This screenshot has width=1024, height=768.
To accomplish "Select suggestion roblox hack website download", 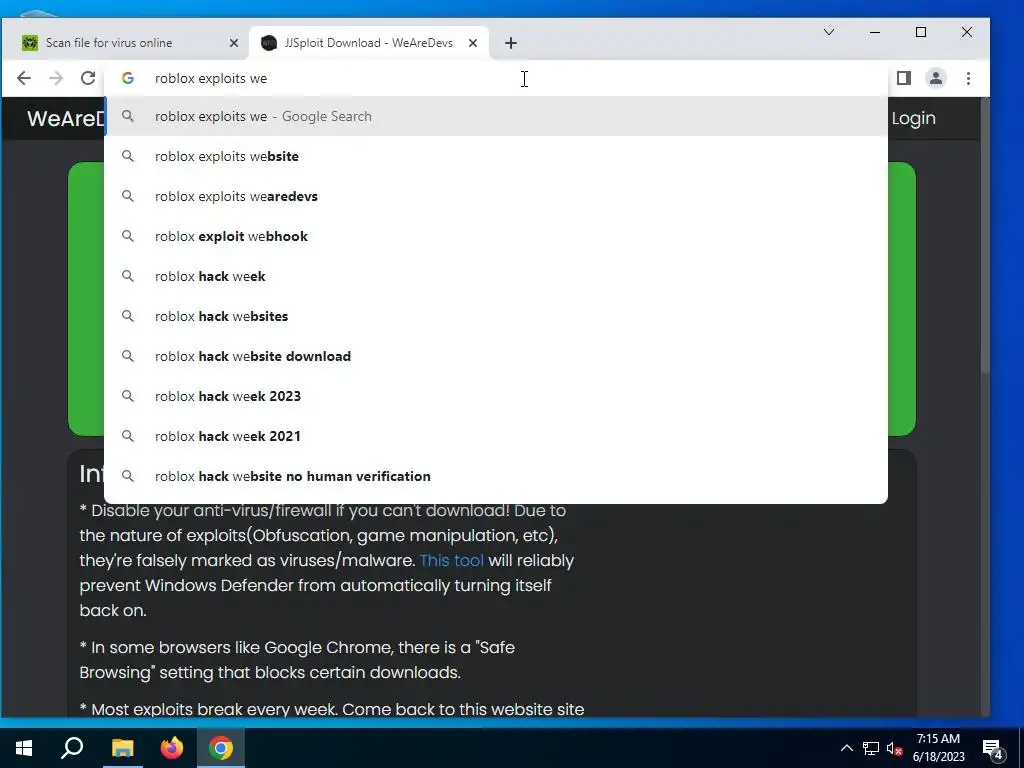I will (496, 356).
